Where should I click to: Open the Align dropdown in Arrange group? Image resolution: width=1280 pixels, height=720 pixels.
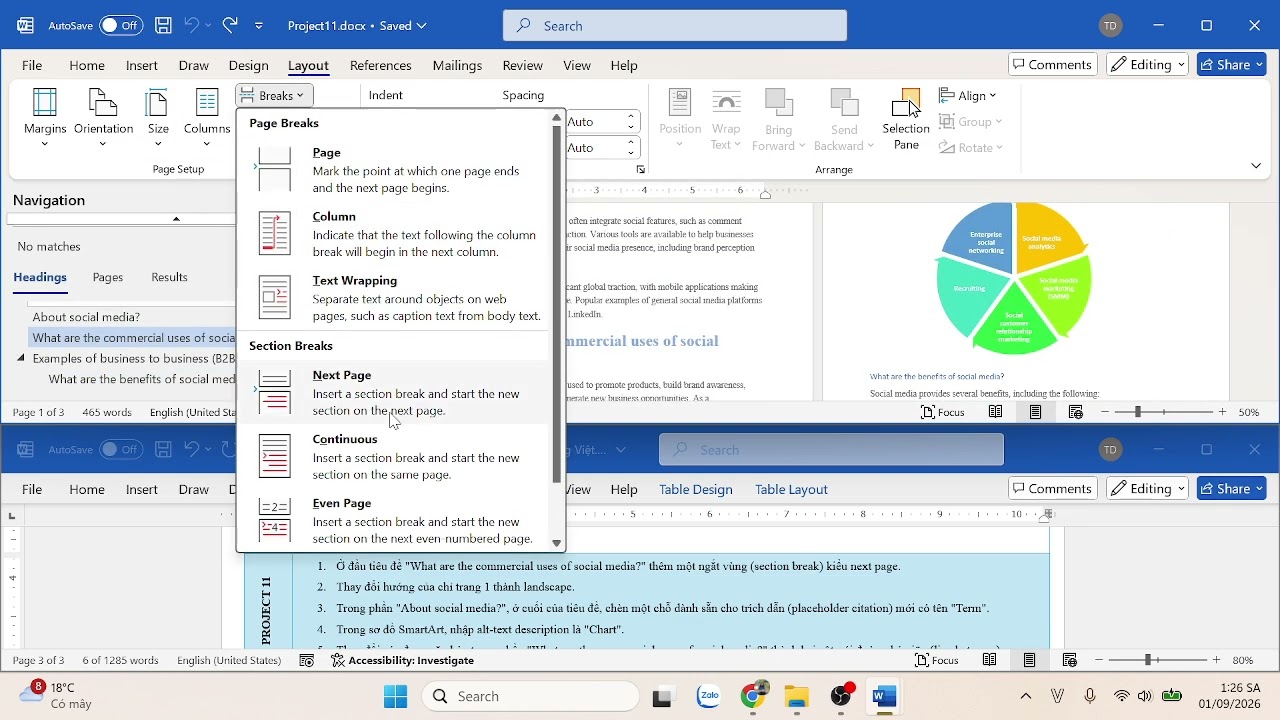967,95
